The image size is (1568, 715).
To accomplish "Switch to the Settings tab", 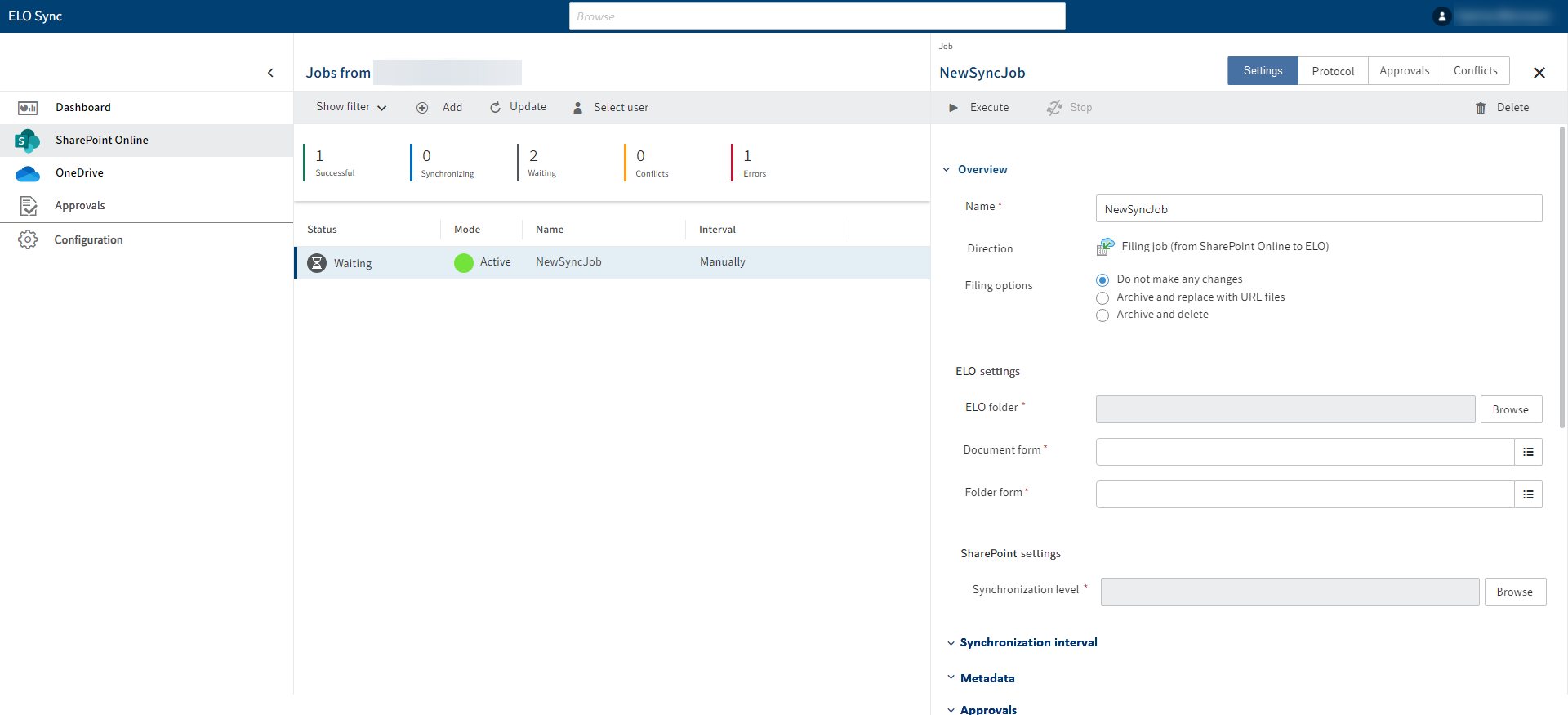I will [x=1263, y=71].
